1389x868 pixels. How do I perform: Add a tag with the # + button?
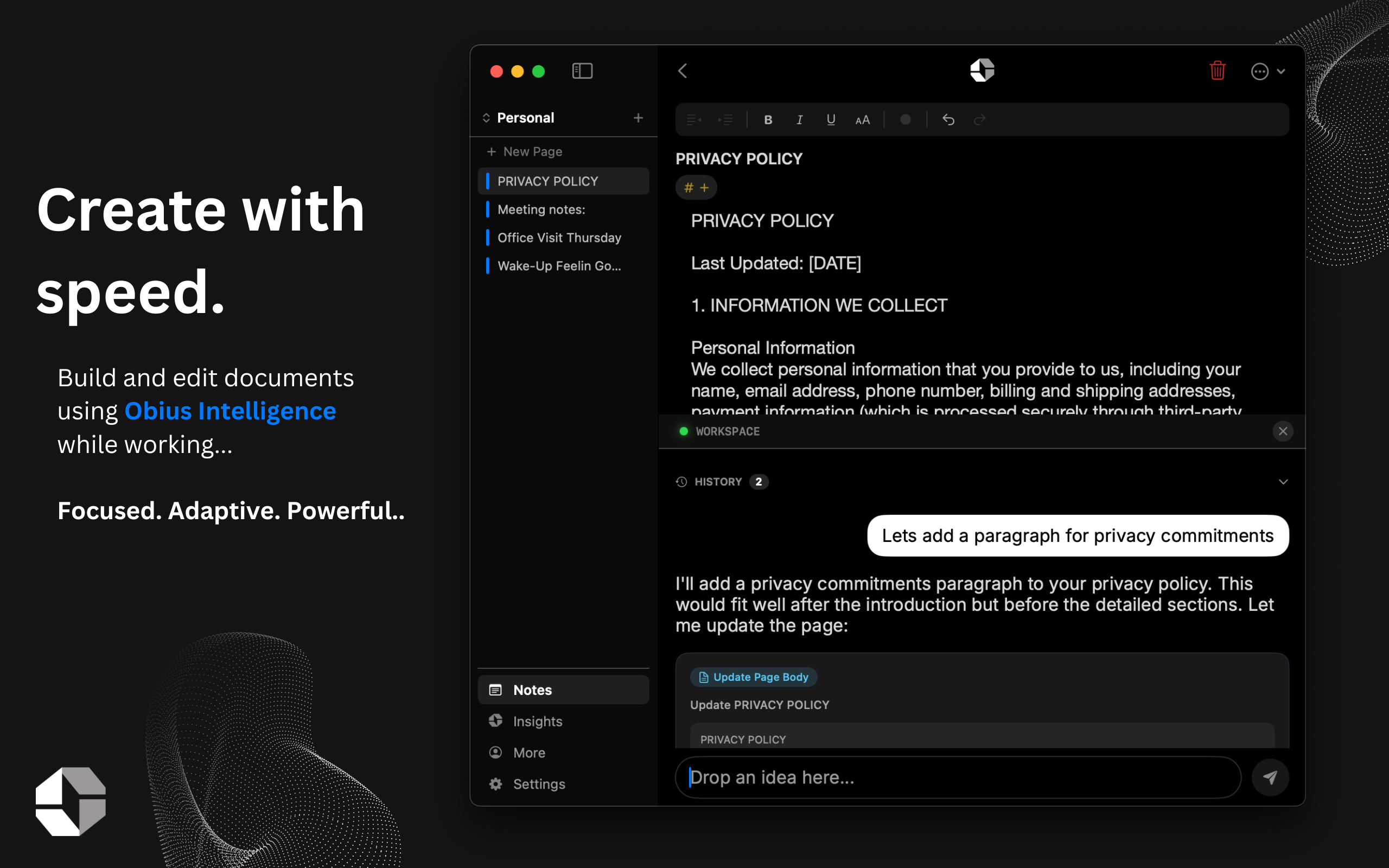click(696, 188)
